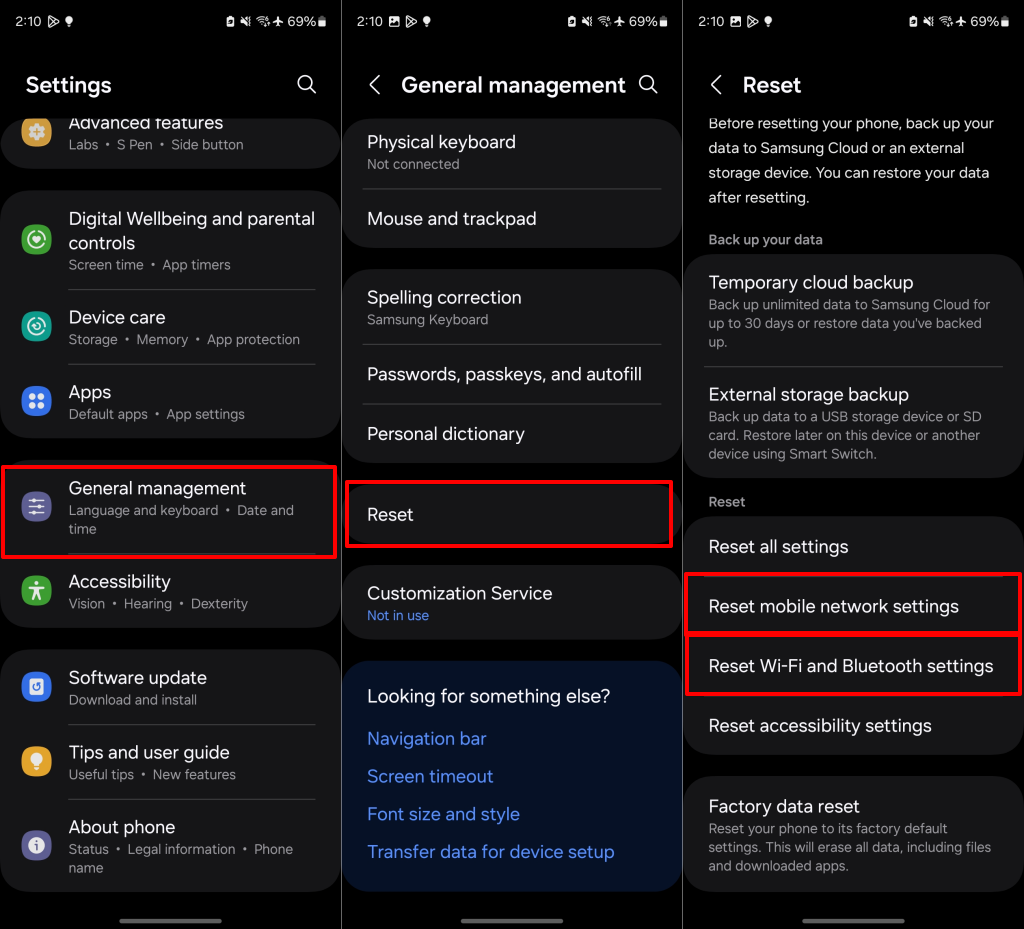Tap the Personal dictionary entry

pos(446,433)
